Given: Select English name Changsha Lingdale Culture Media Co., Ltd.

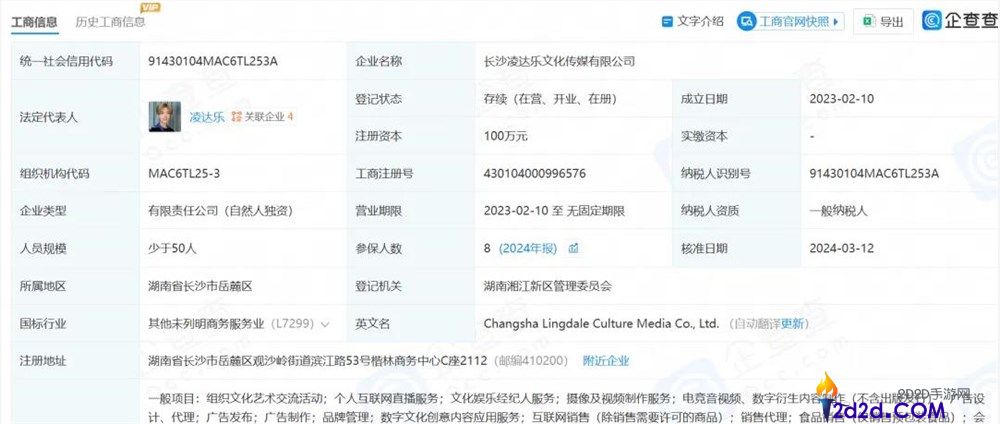Looking at the screenshot, I should [601, 324].
